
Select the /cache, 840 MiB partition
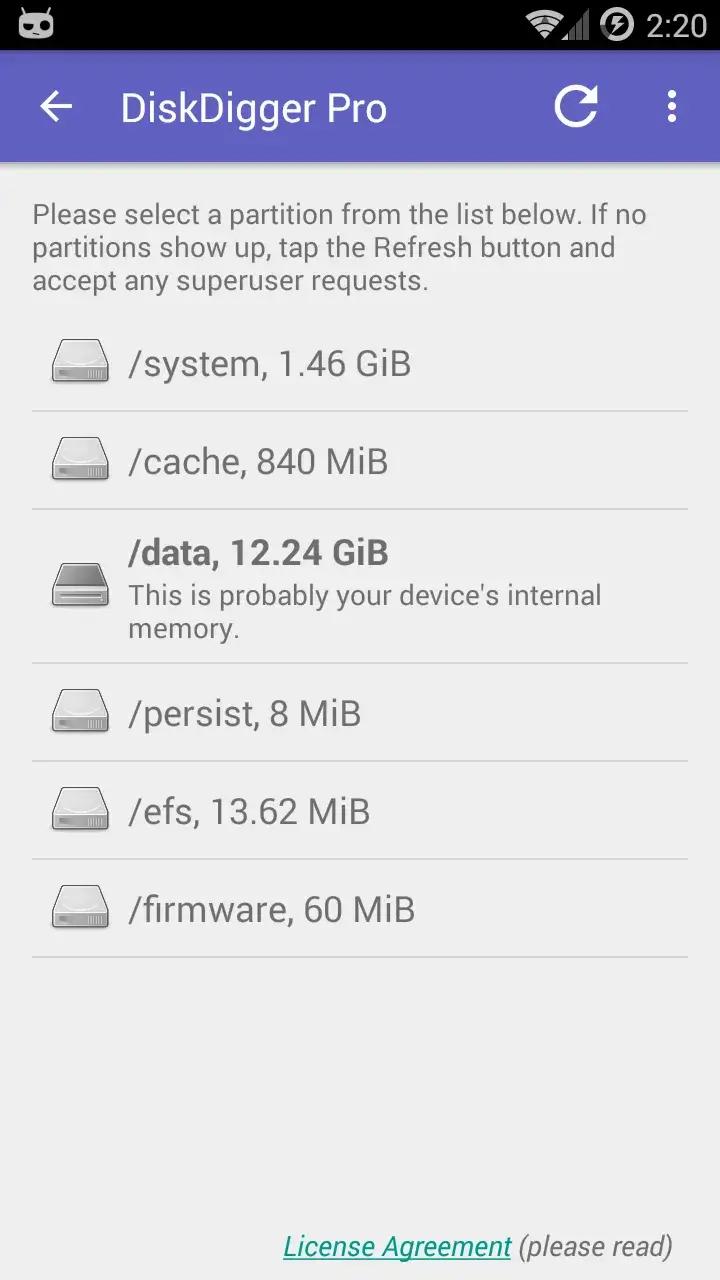click(x=258, y=462)
